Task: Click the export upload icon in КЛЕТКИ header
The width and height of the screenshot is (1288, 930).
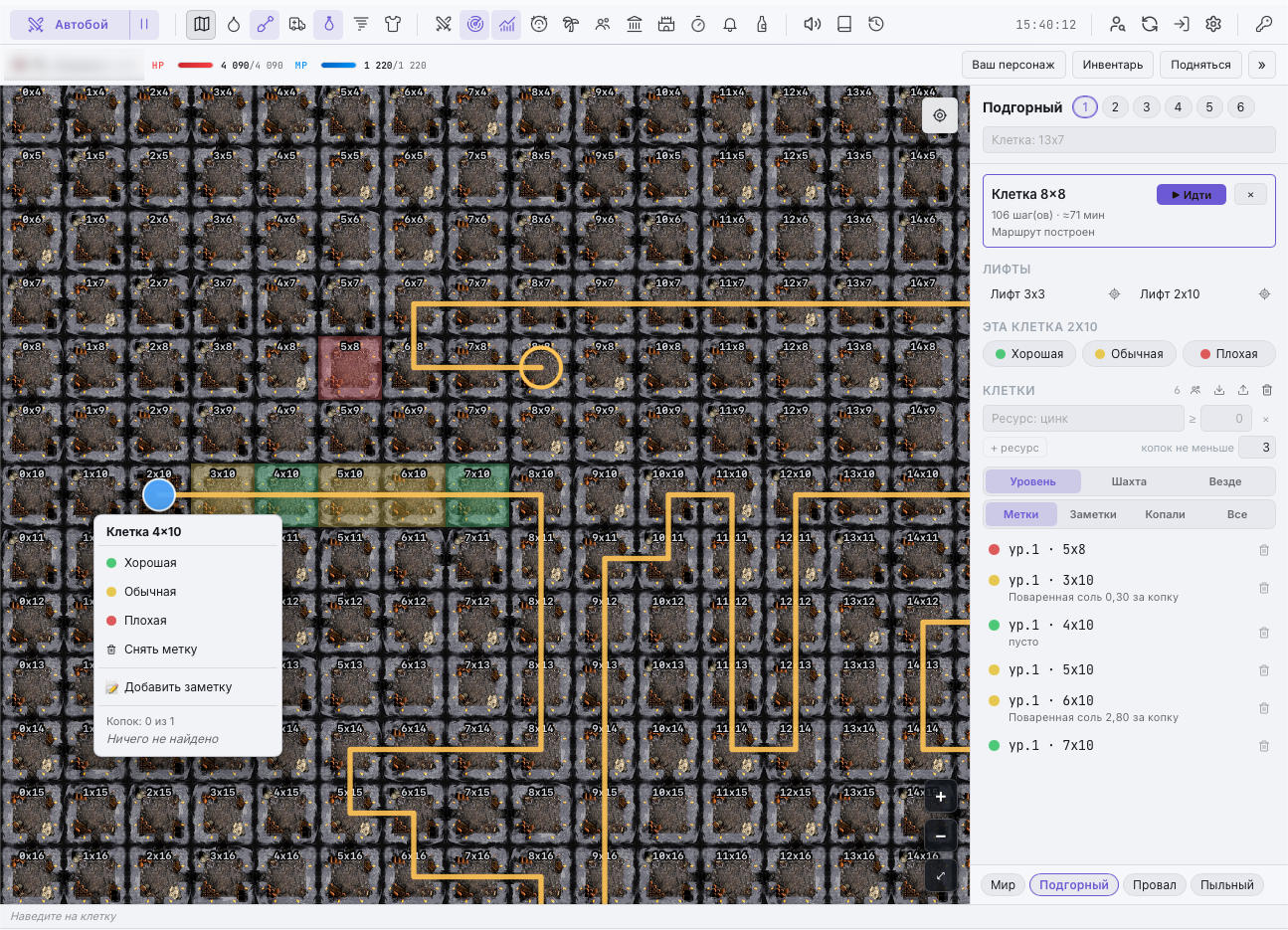Action: pos(1243,390)
